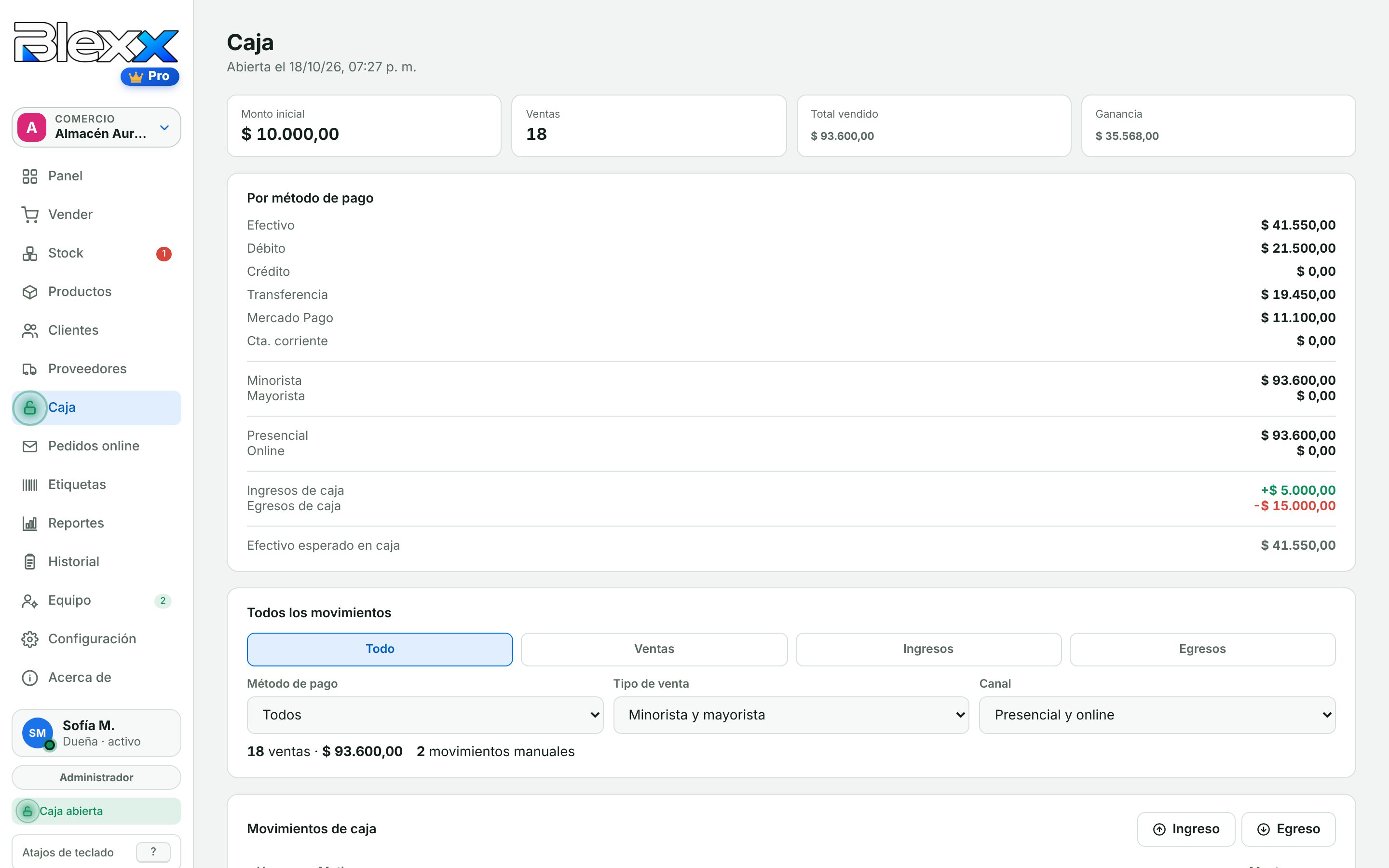
Task: Click the Caja open-lock icon in sidebar
Action: tap(30, 407)
